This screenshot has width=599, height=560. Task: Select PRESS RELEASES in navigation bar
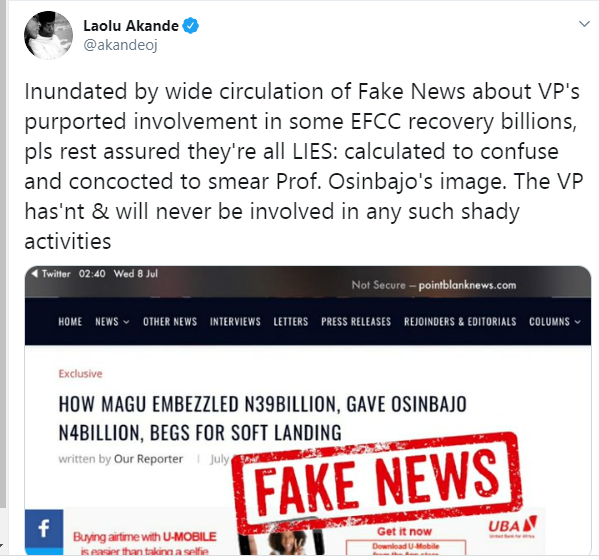[356, 322]
